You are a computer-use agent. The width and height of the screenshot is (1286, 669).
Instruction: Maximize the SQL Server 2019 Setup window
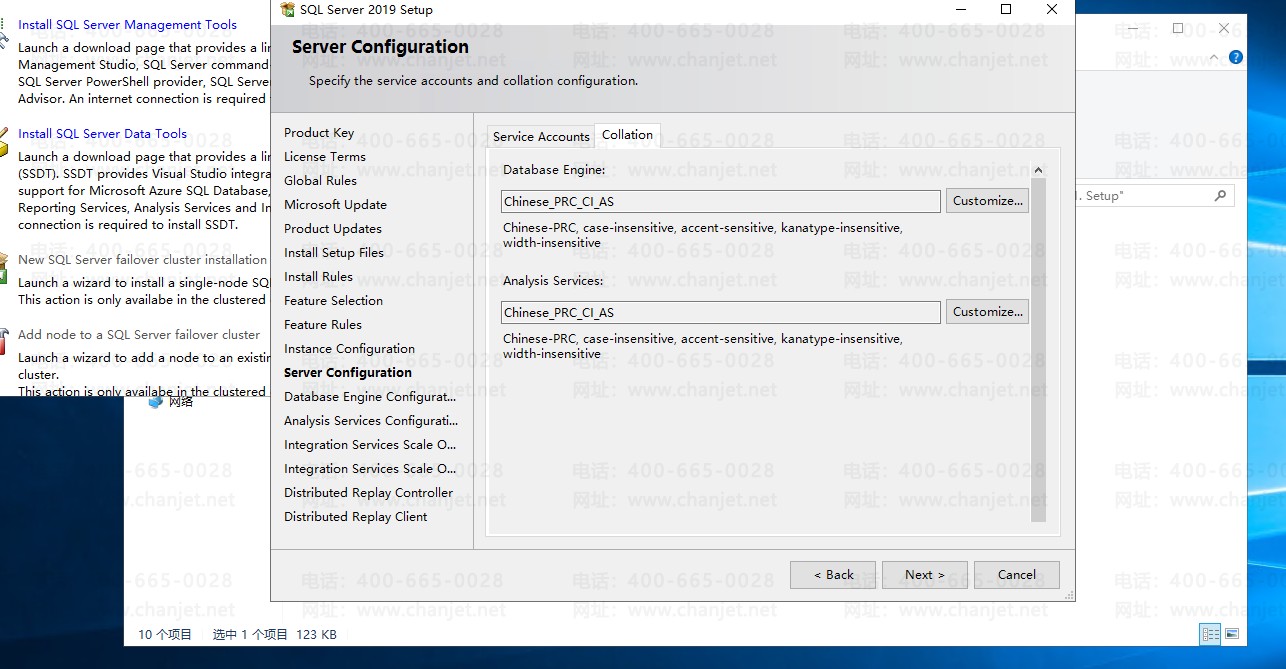(1006, 10)
